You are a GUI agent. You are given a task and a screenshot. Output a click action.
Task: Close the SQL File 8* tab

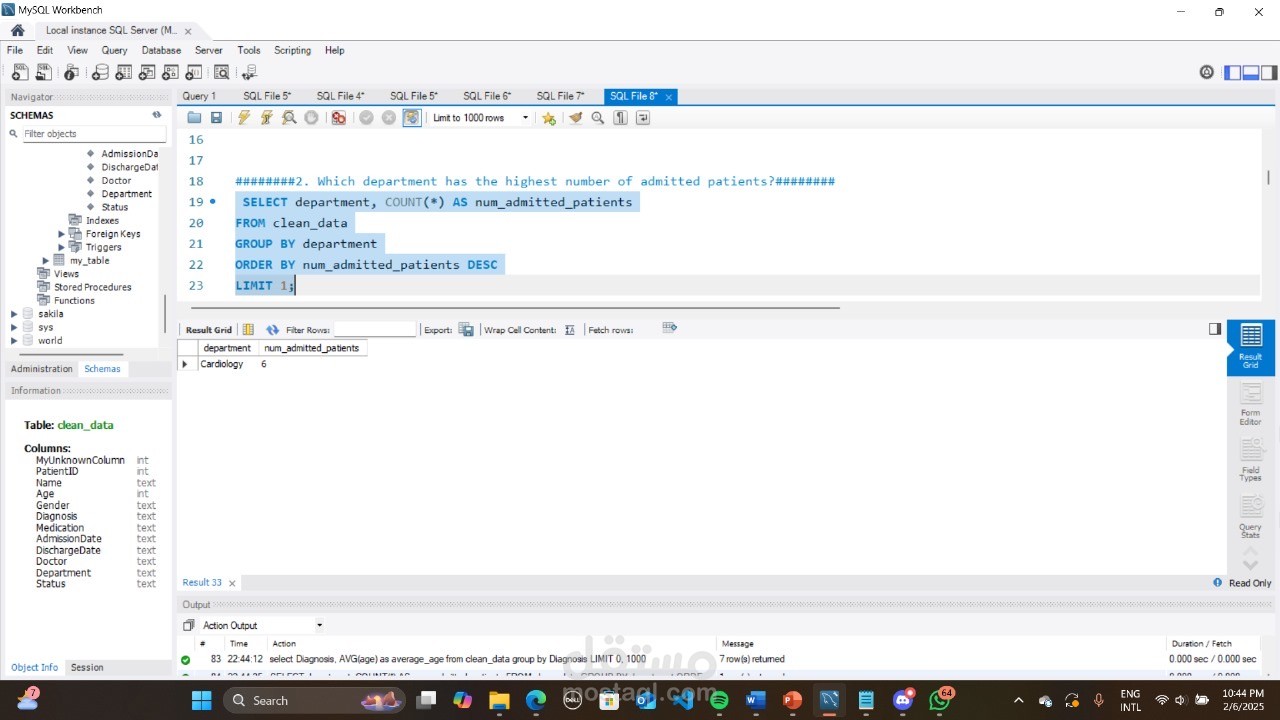669,97
